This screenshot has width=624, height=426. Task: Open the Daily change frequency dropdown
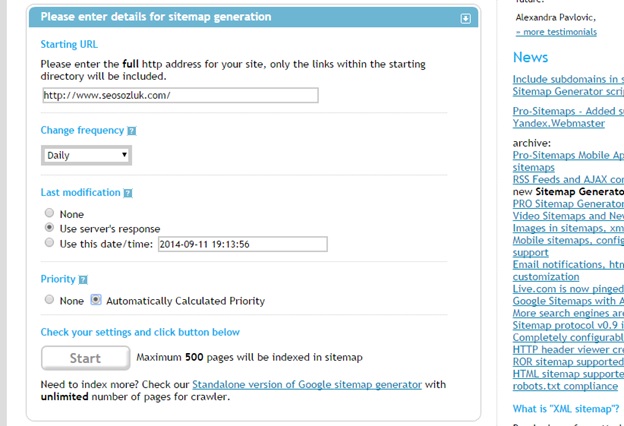pos(87,155)
